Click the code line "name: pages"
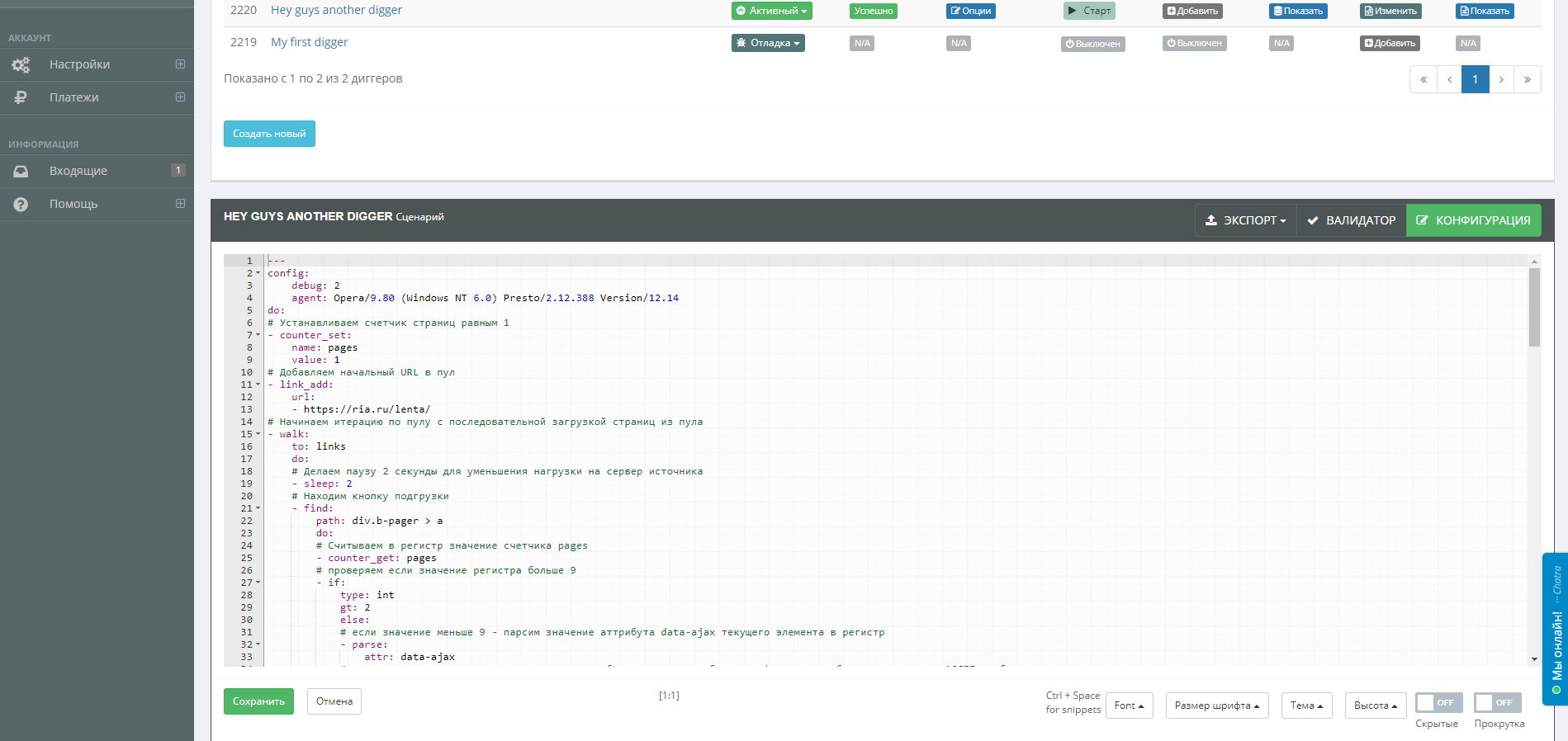Image resolution: width=1568 pixels, height=741 pixels. (324, 347)
